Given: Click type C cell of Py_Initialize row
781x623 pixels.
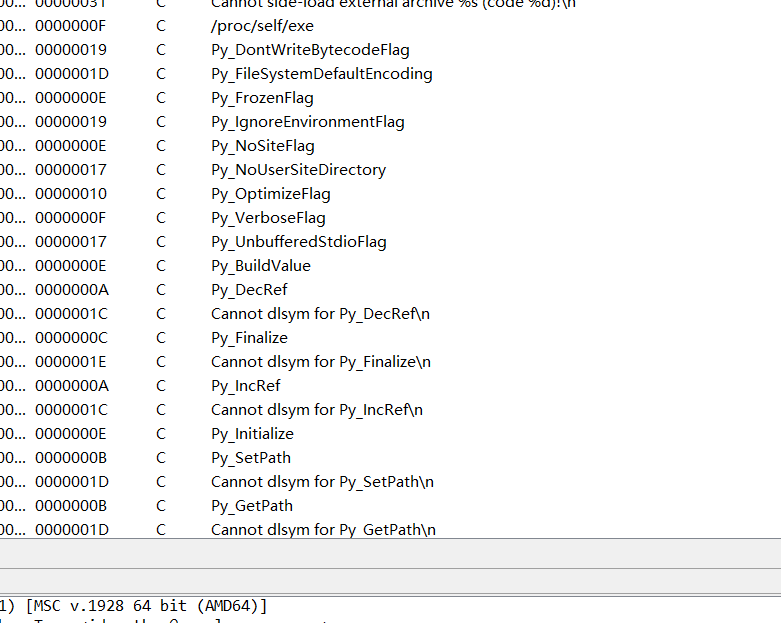Looking at the screenshot, I should coord(160,434).
